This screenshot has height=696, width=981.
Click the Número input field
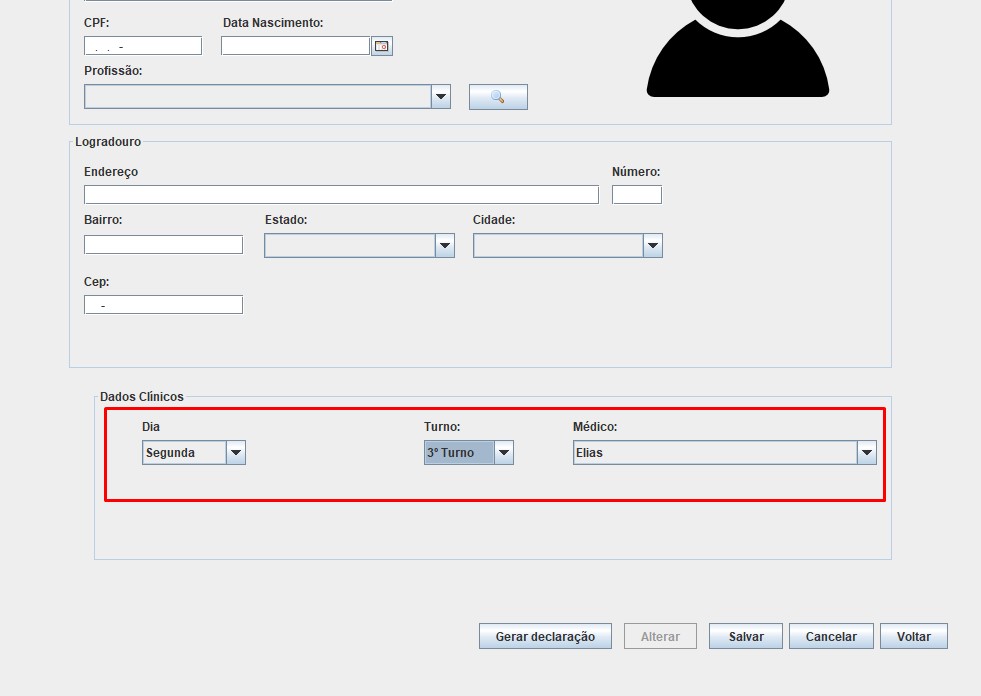(636, 195)
